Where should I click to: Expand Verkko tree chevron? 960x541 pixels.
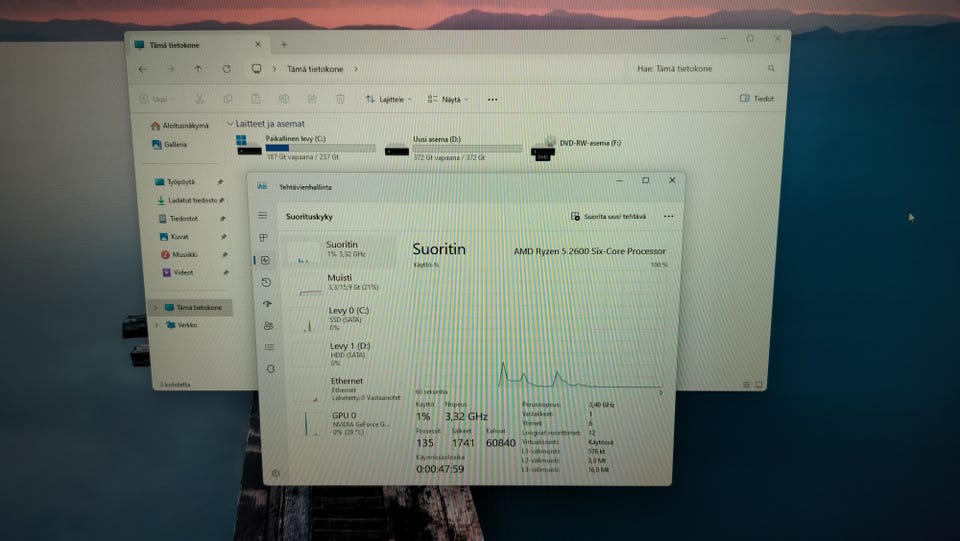(157, 325)
